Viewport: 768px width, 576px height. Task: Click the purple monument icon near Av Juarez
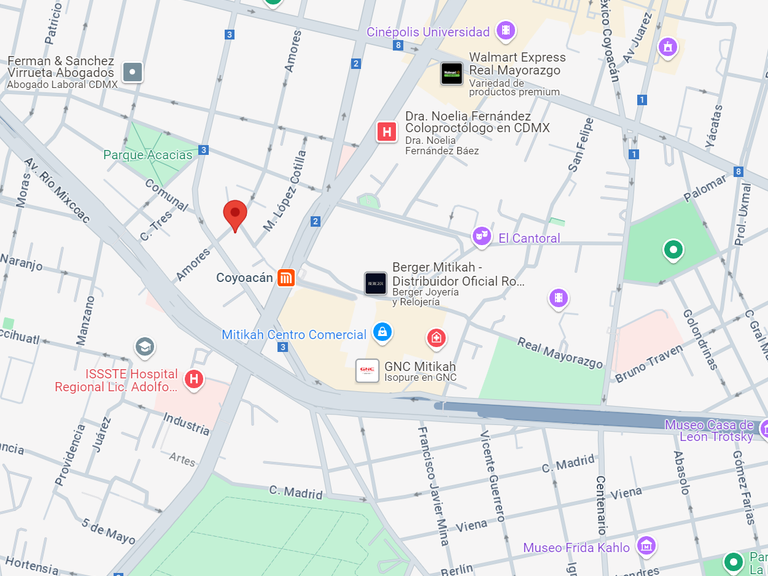click(x=668, y=48)
